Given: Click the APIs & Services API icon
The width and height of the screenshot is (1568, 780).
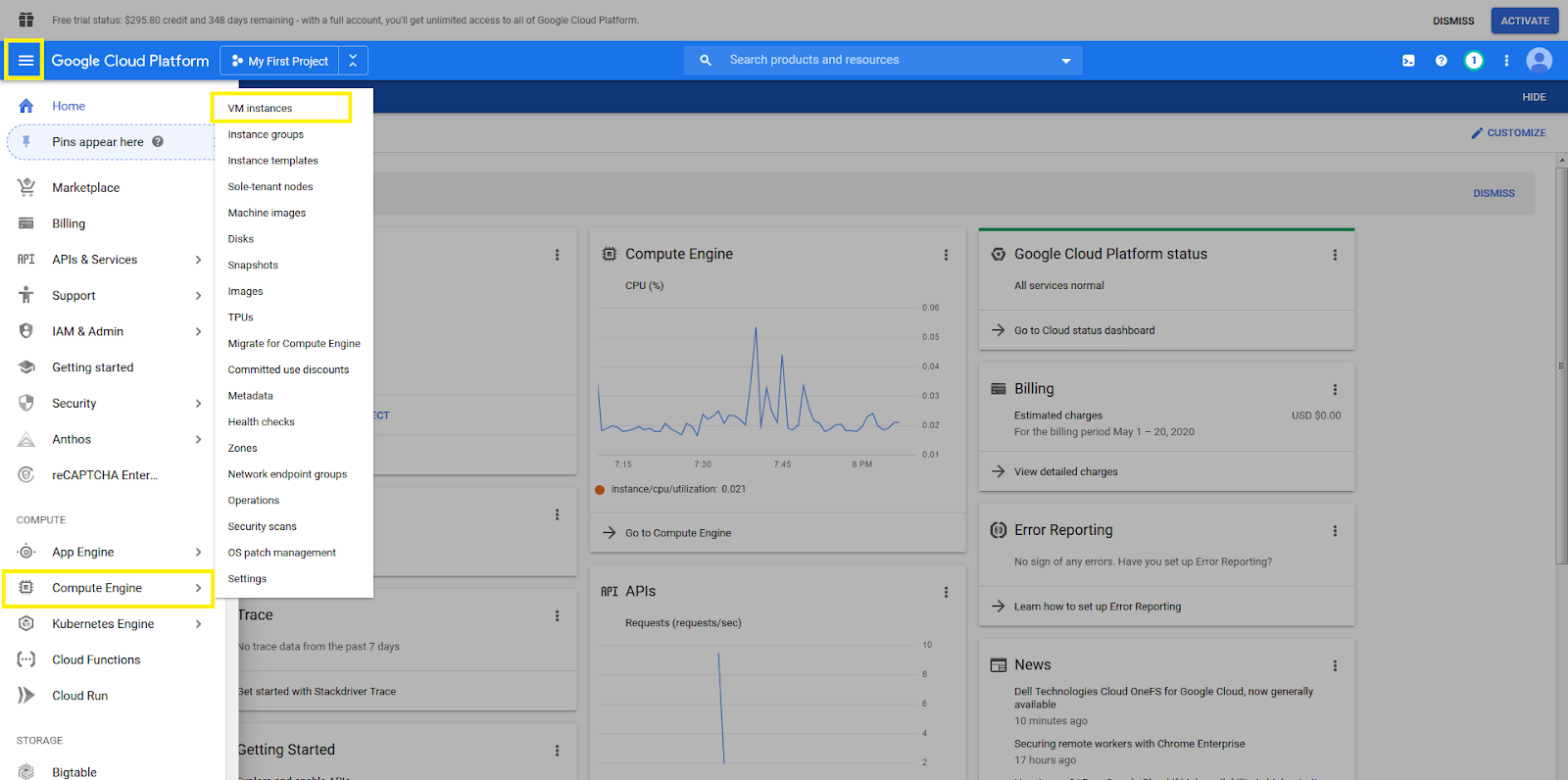Looking at the screenshot, I should (x=26, y=260).
